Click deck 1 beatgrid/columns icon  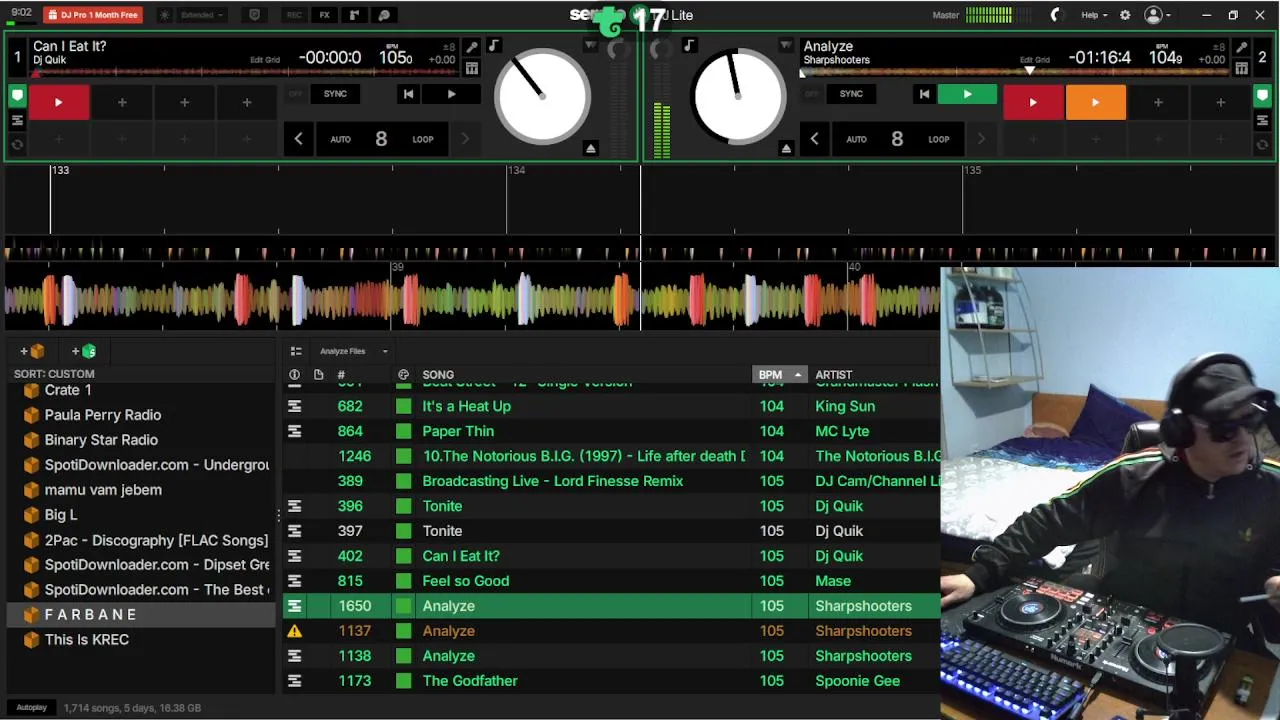(x=472, y=68)
